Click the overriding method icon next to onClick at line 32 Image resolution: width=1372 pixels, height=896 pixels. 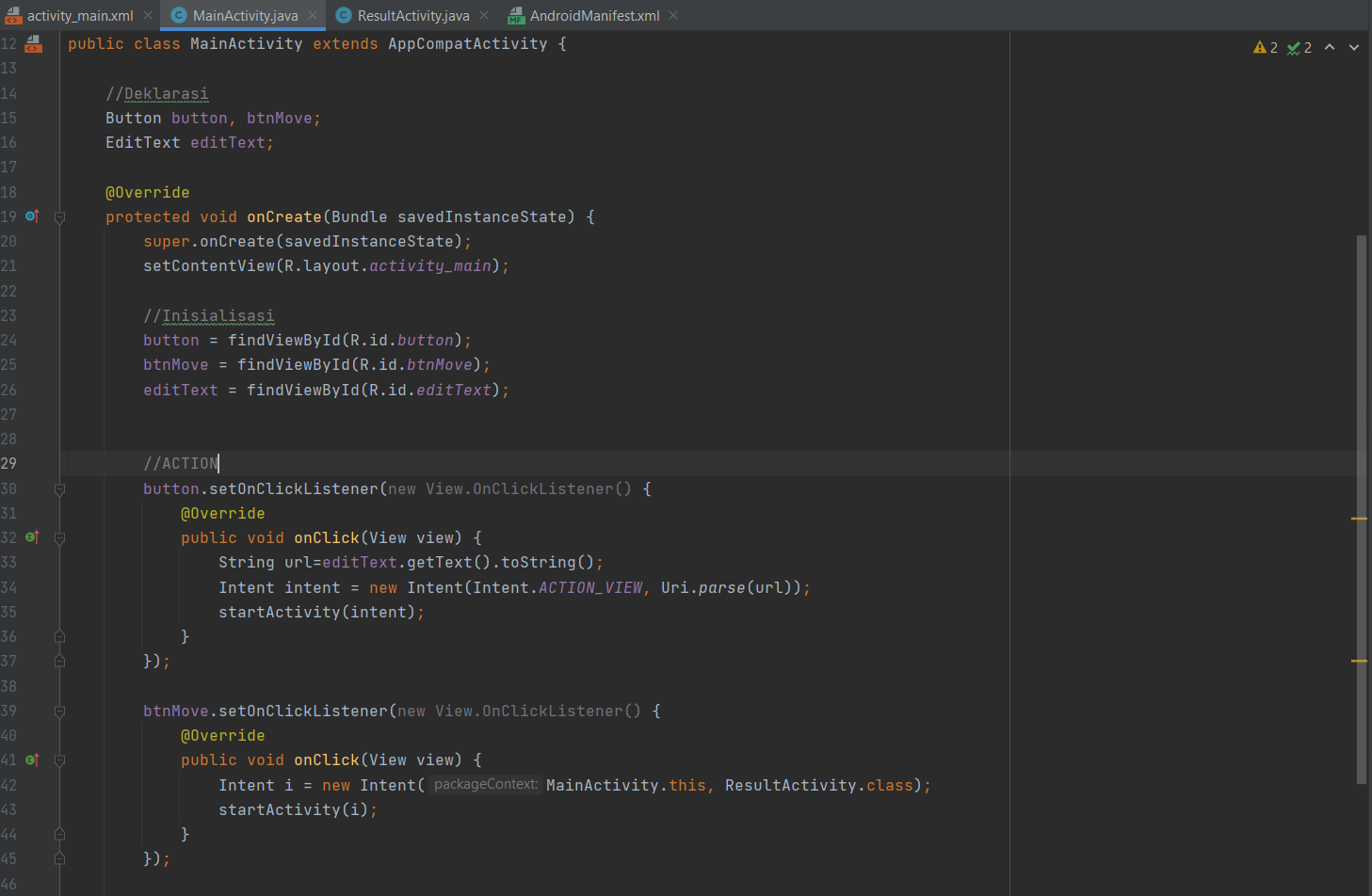point(32,537)
